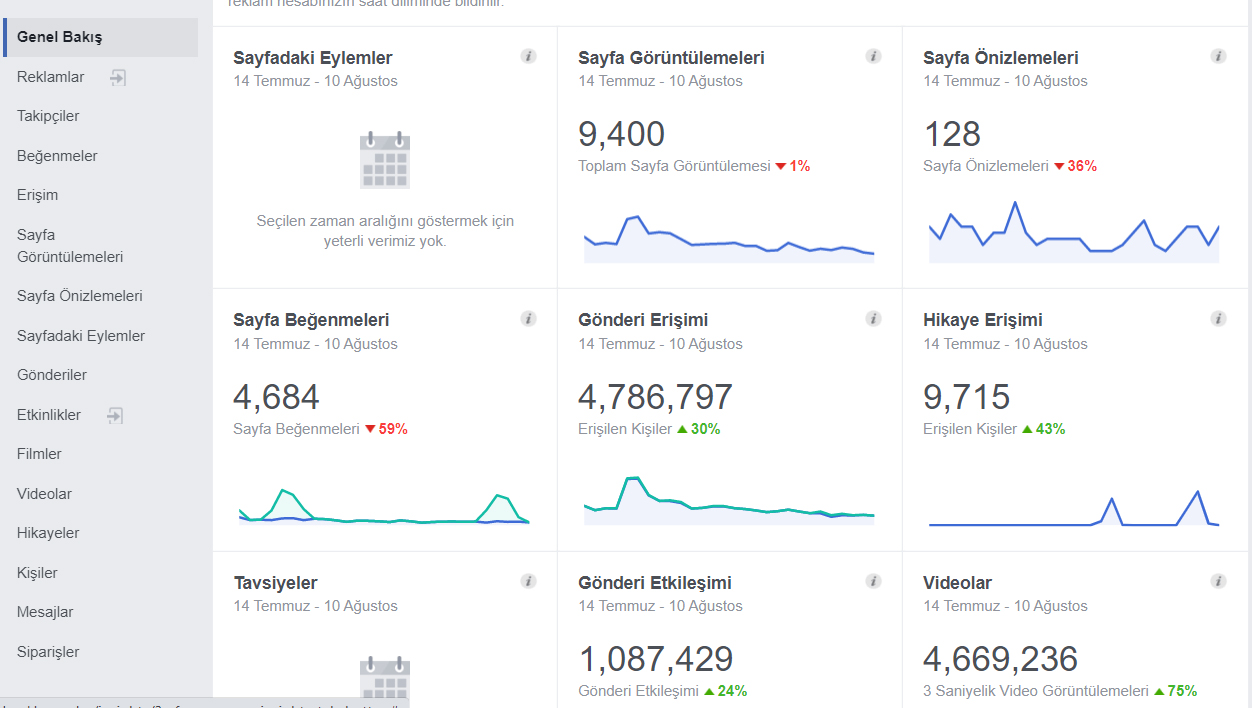Open Sayfa Önizlemeleri in the sidebar

80,296
